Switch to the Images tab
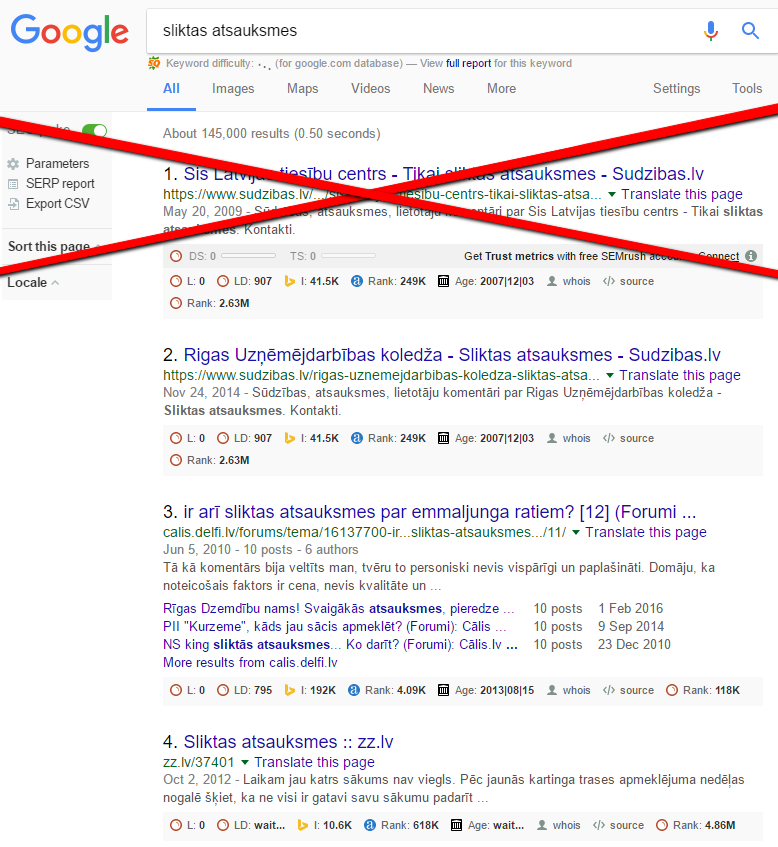778x847 pixels. [233, 89]
